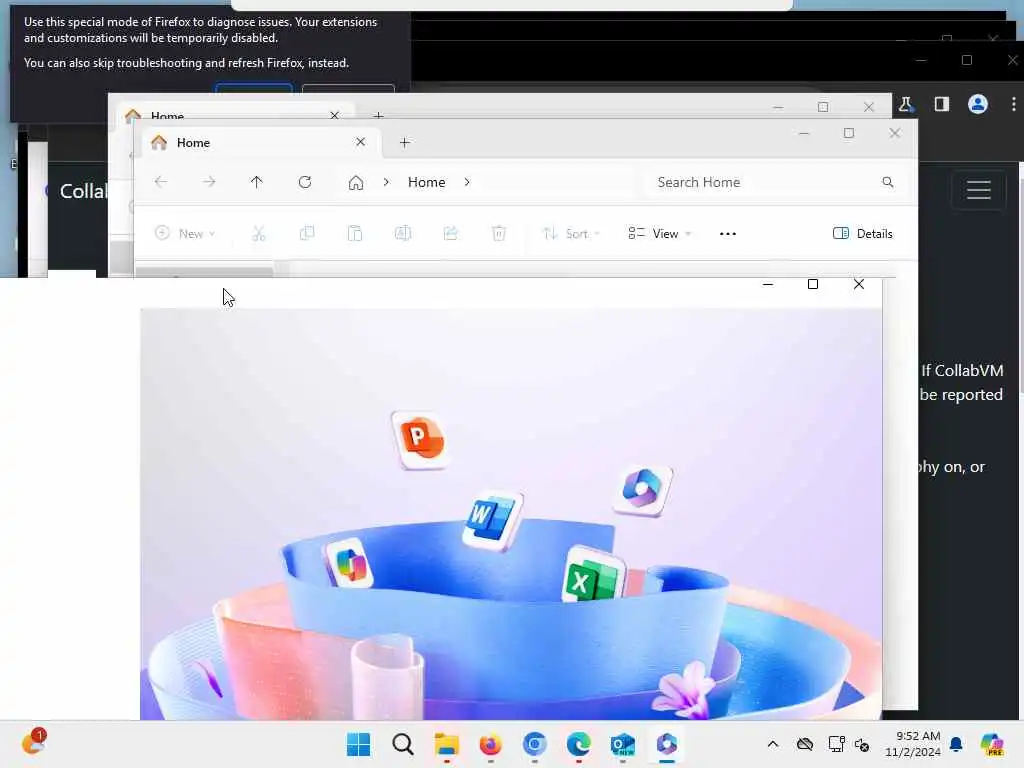Close the Home tab in front Explorer

coord(360,142)
